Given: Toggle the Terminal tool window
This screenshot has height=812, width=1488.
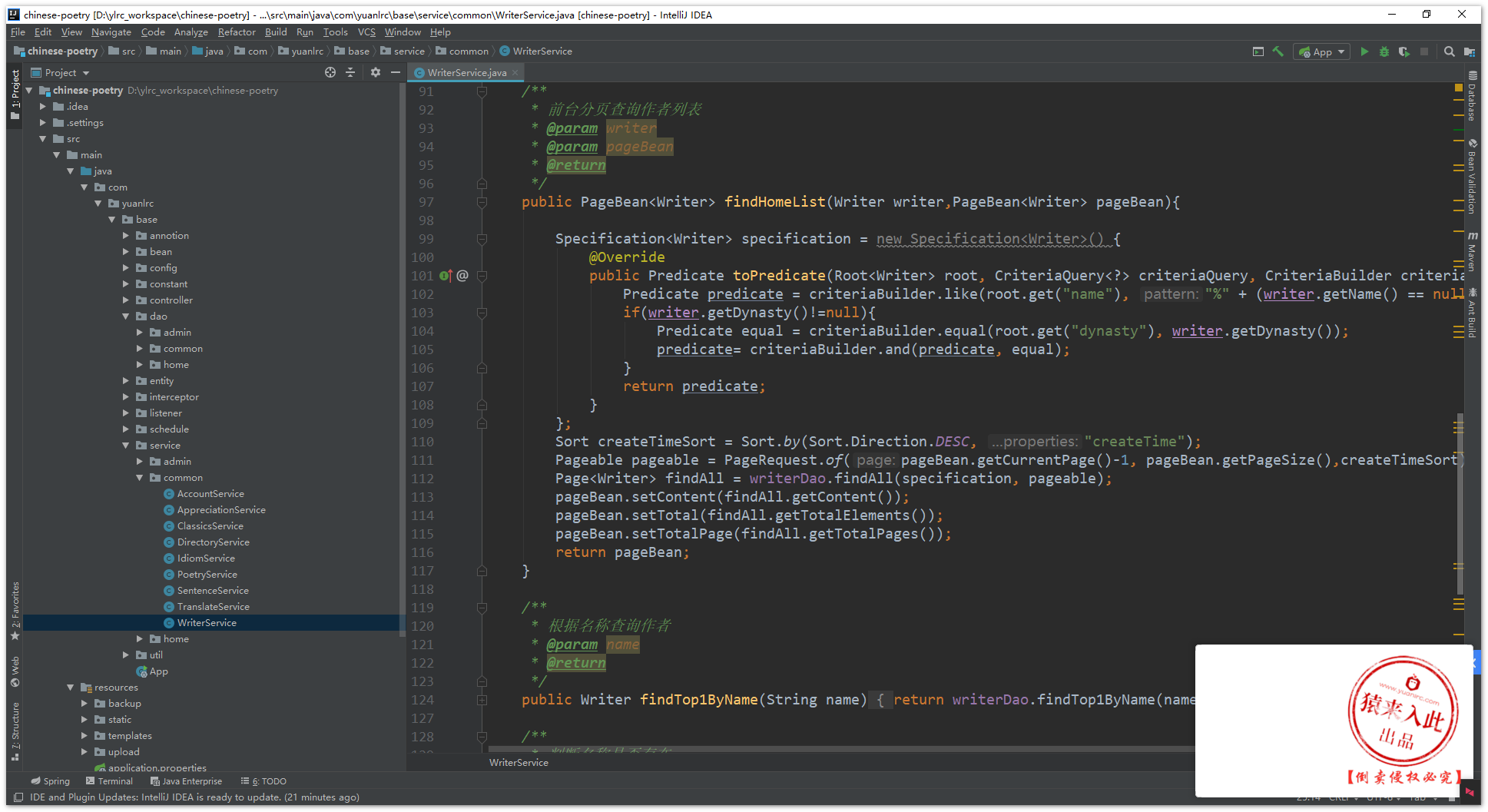Looking at the screenshot, I should pos(109,781).
